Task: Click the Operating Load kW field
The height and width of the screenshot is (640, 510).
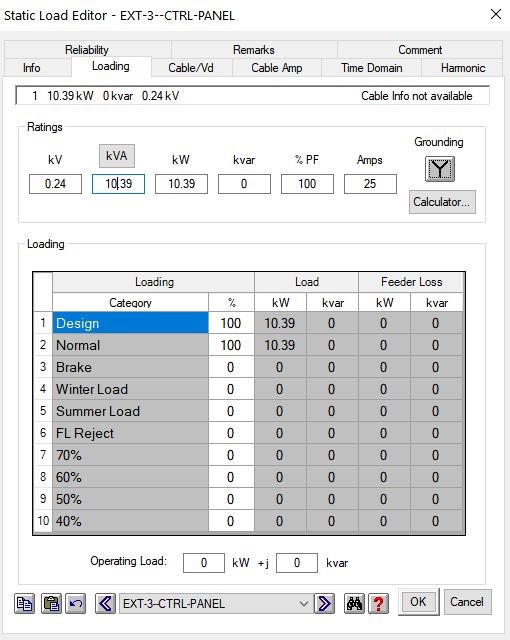Action: click(204, 563)
